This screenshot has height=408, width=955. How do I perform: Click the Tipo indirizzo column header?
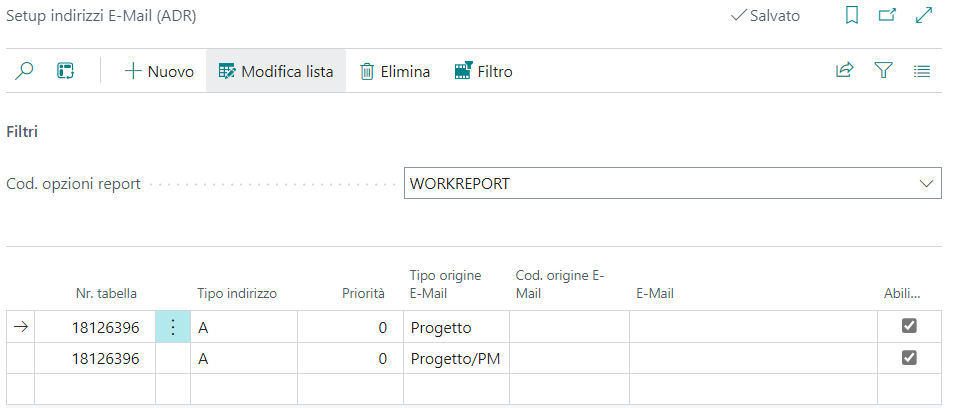coord(237,294)
